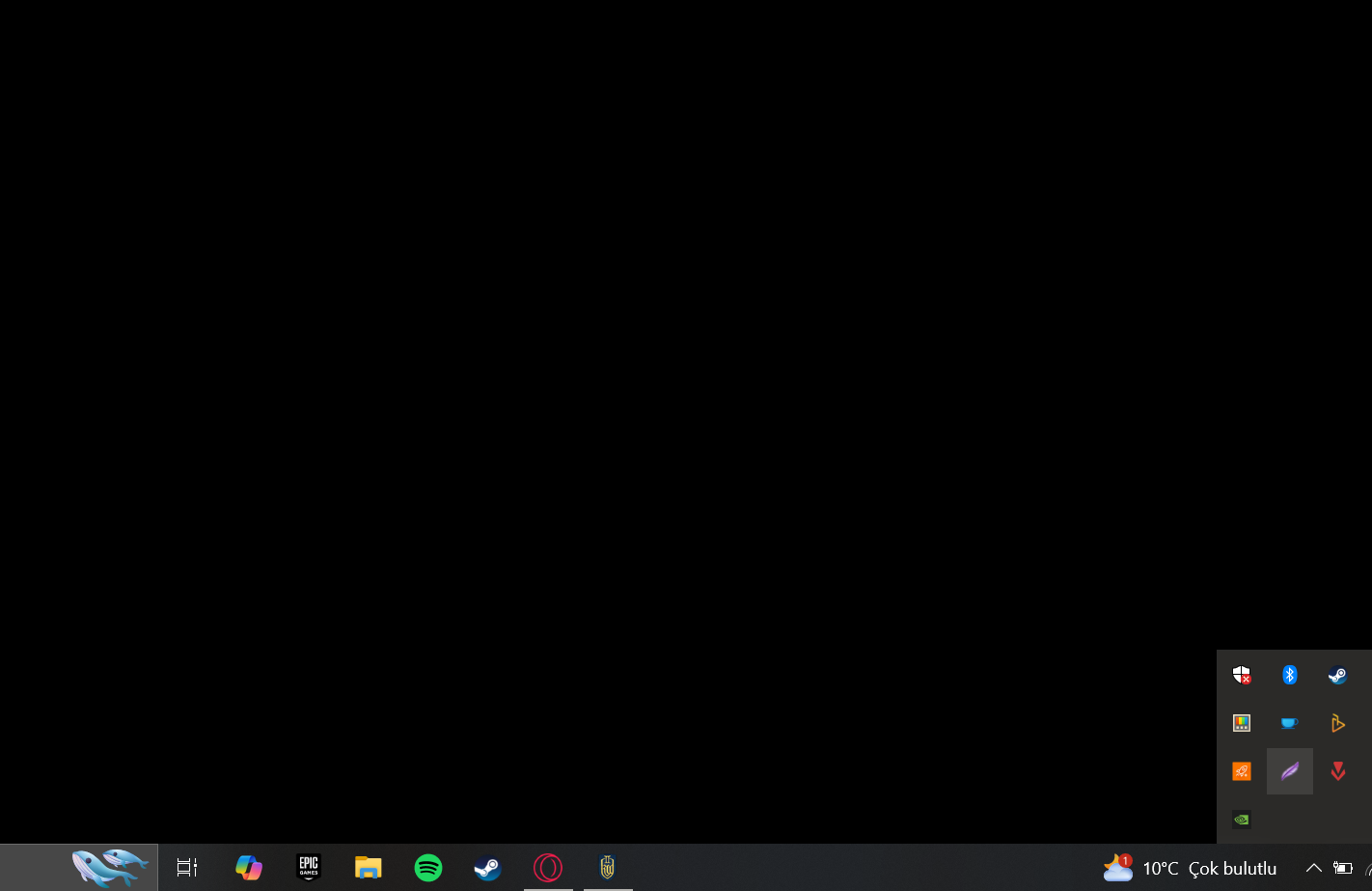This screenshot has height=891, width=1372.
Task: Open Steam from the tray overflow
Action: (1337, 675)
